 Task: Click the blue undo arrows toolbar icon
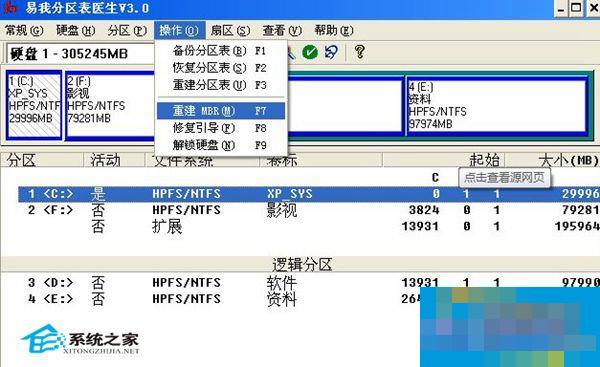331,52
